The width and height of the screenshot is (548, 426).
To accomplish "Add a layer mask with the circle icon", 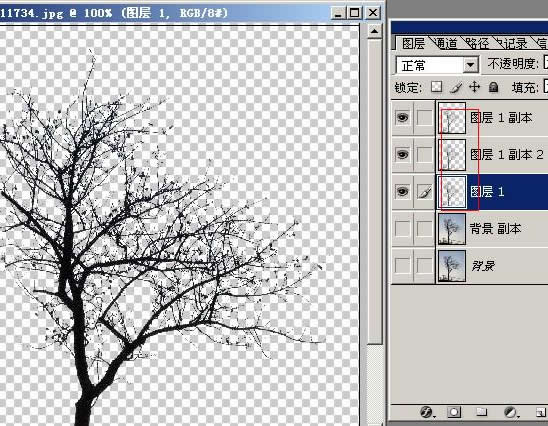I will [454, 412].
